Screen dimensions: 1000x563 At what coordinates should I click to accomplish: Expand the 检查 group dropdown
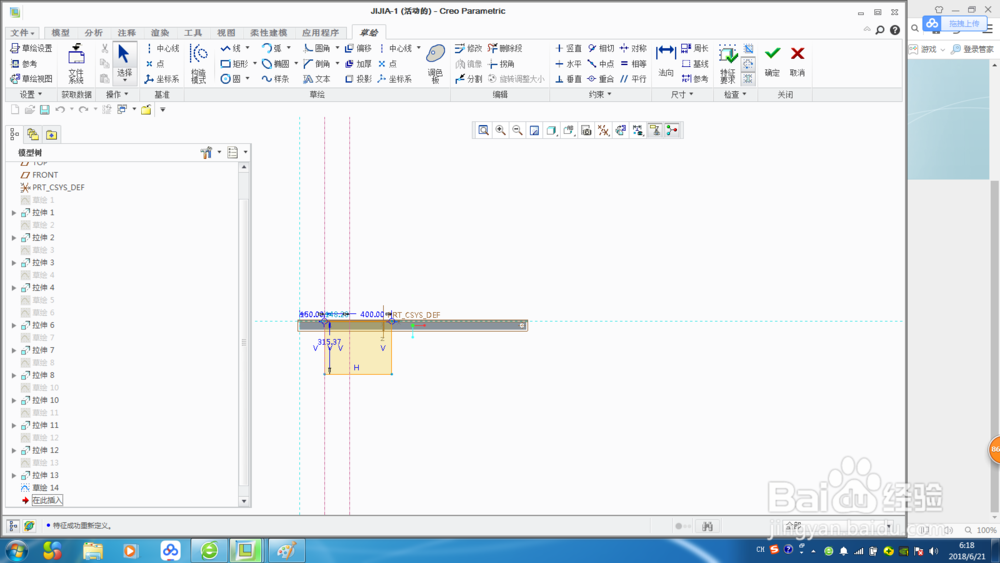[x=735, y=94]
